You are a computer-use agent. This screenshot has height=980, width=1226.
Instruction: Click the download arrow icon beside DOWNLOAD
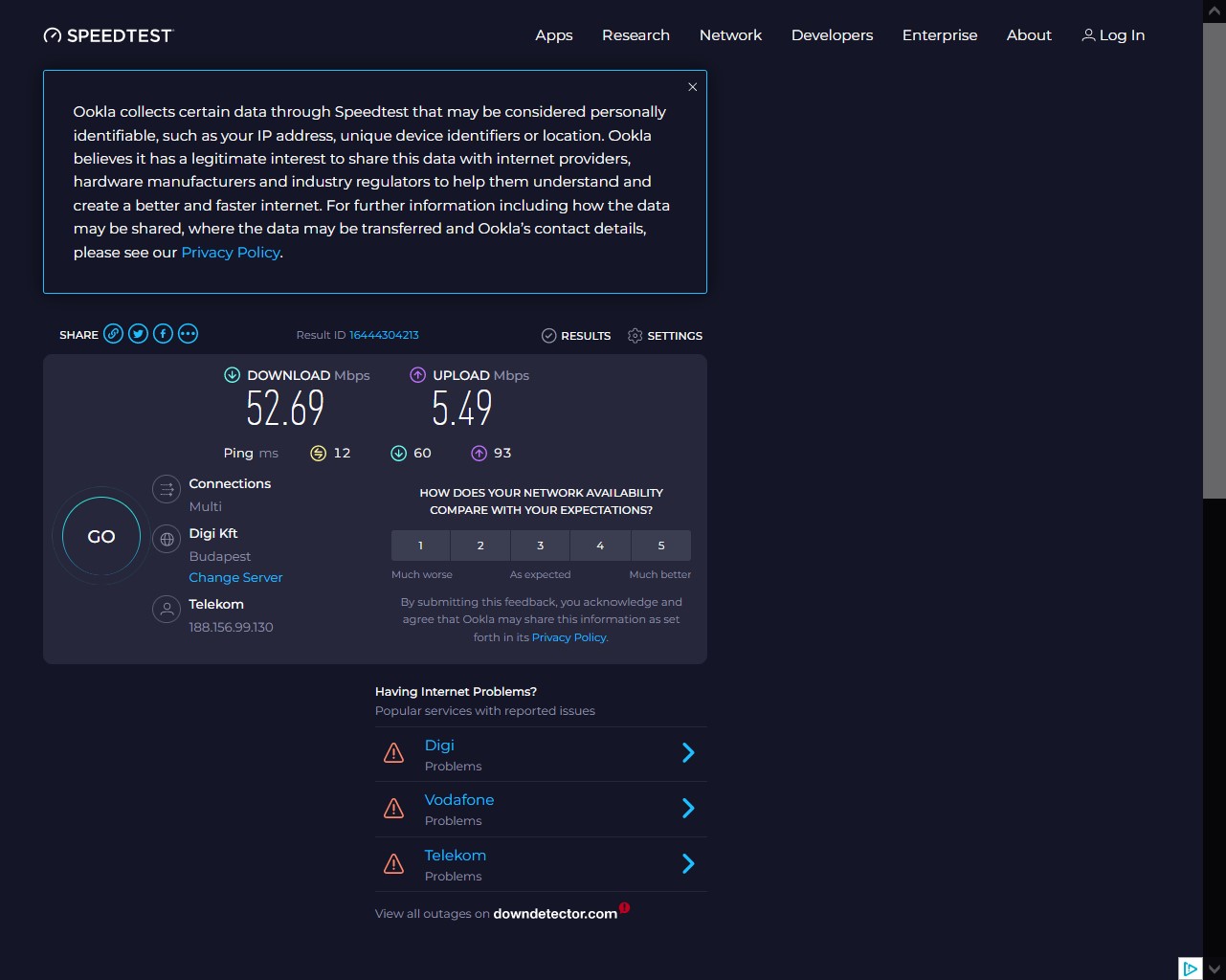pyautogui.click(x=232, y=375)
